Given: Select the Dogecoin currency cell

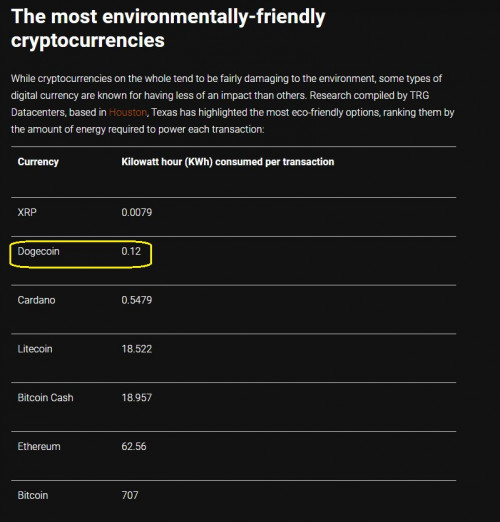Looking at the screenshot, I should 38,251.
